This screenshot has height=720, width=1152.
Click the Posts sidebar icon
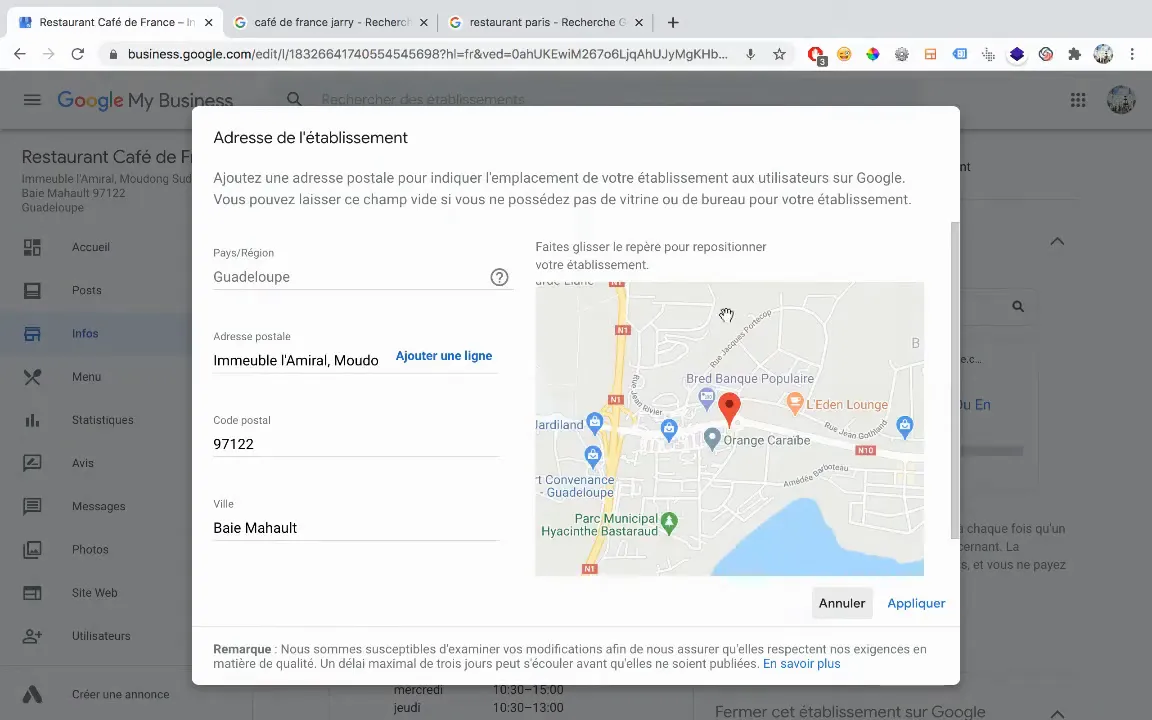[x=32, y=290]
